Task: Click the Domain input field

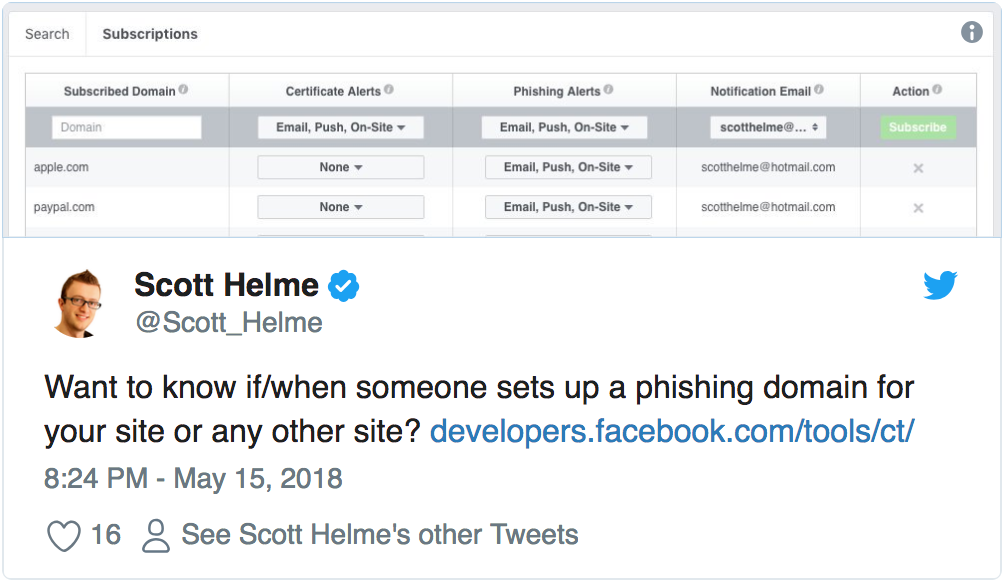Action: click(127, 127)
